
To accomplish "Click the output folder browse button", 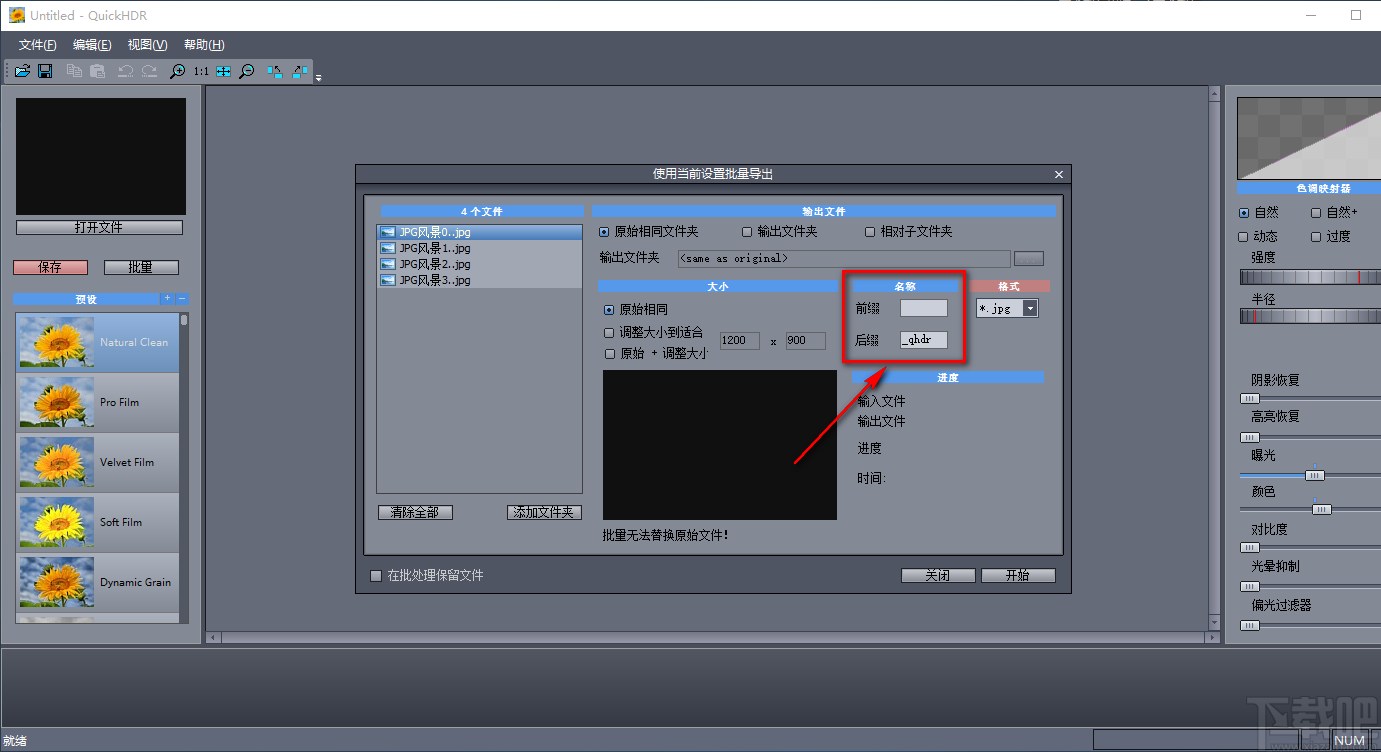I will [x=1028, y=258].
